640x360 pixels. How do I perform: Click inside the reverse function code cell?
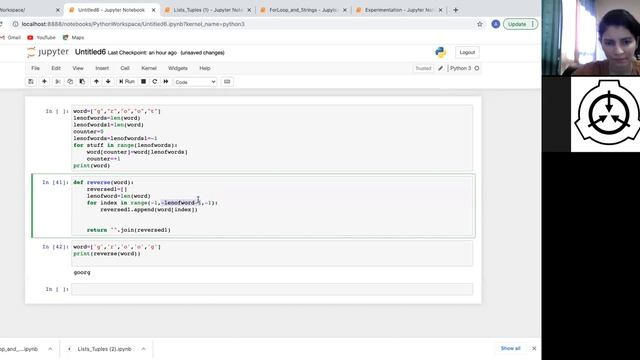point(272,206)
